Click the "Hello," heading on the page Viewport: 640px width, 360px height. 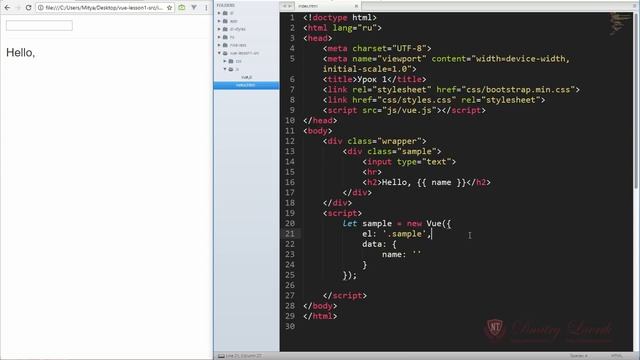[x=20, y=53]
